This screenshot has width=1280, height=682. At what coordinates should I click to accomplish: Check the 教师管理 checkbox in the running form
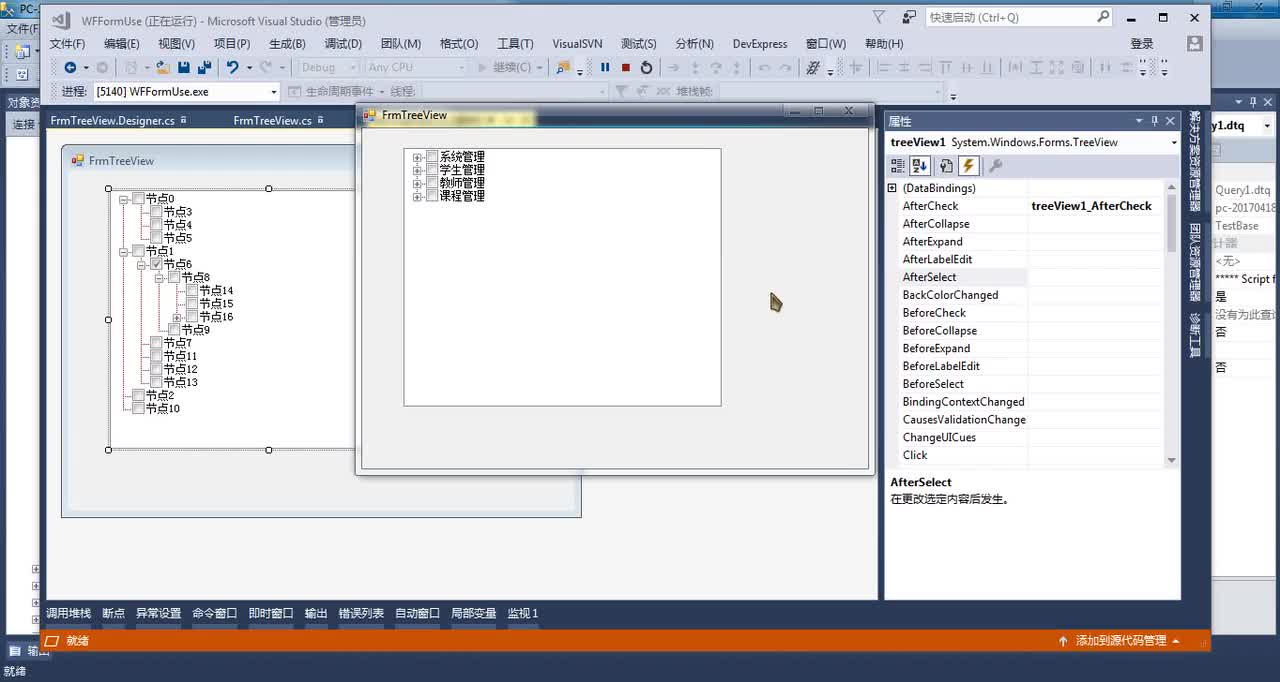click(432, 183)
